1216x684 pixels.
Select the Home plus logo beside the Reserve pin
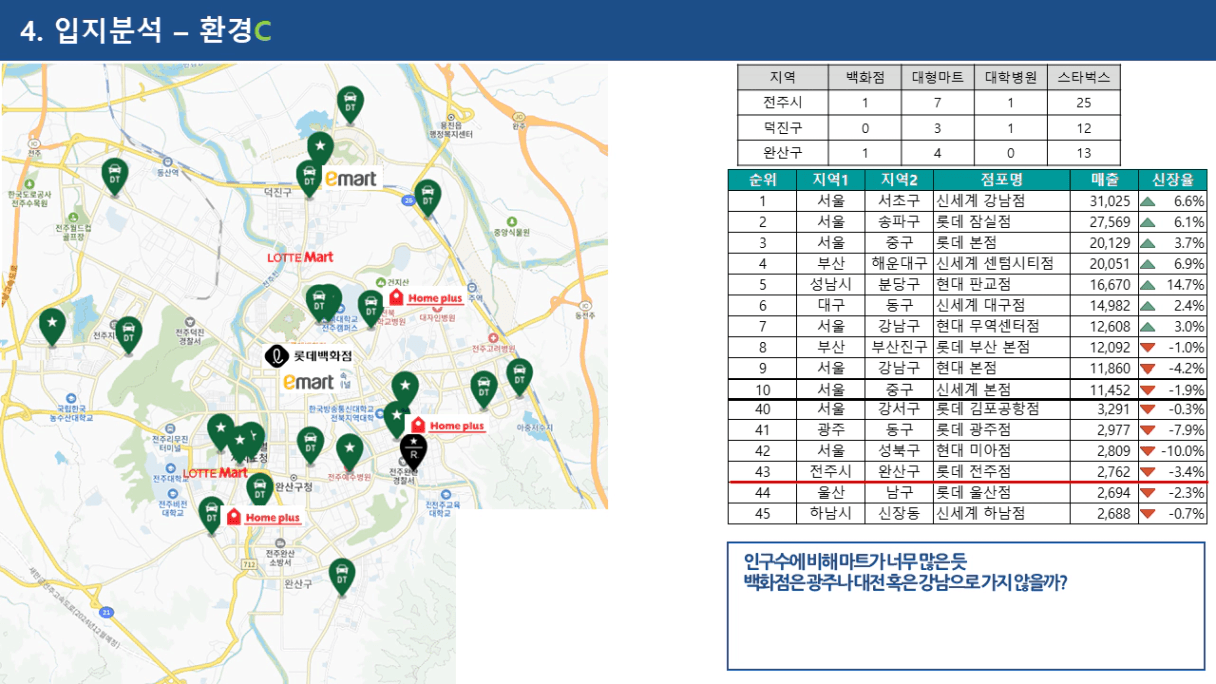tap(447, 426)
